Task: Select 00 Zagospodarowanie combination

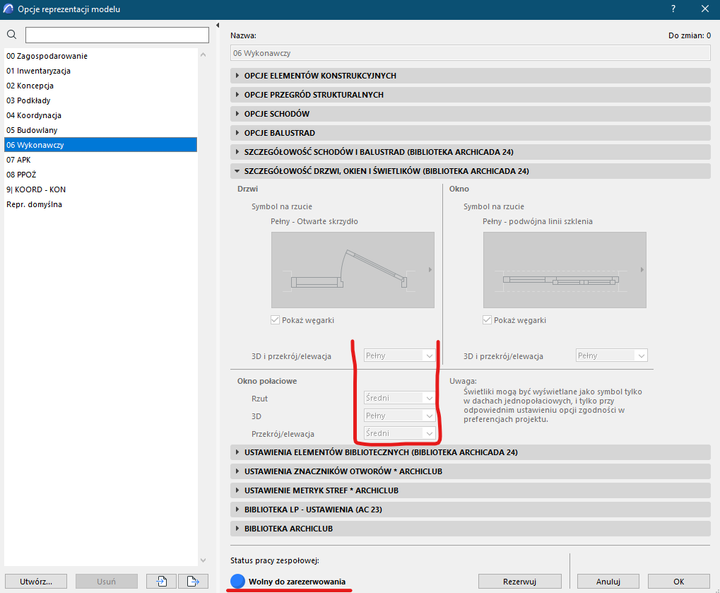Action: pos(101,56)
